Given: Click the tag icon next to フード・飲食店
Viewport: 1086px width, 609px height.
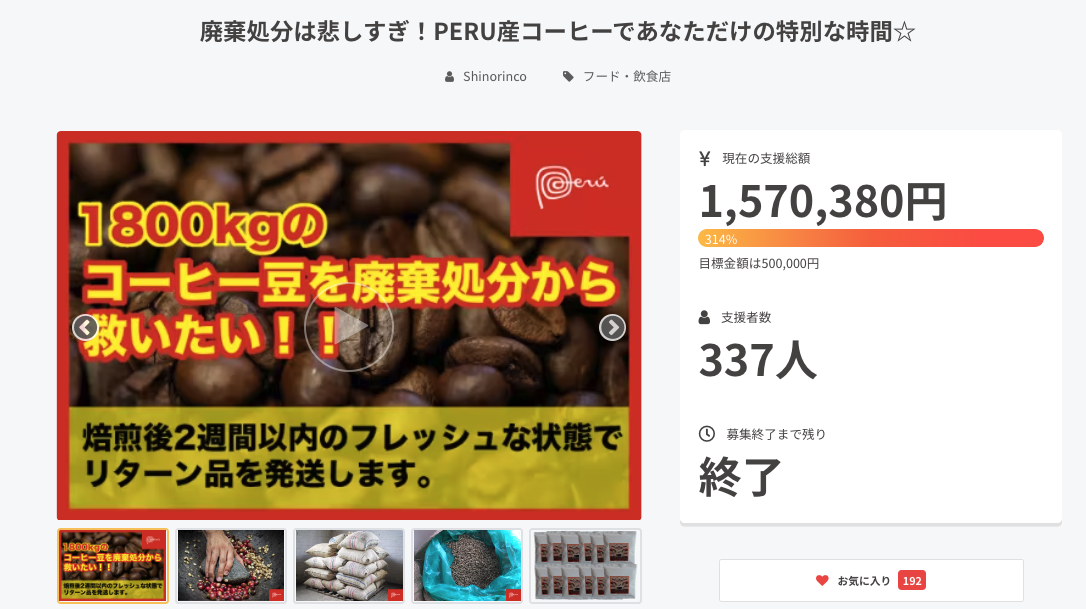Looking at the screenshot, I should pos(568,77).
